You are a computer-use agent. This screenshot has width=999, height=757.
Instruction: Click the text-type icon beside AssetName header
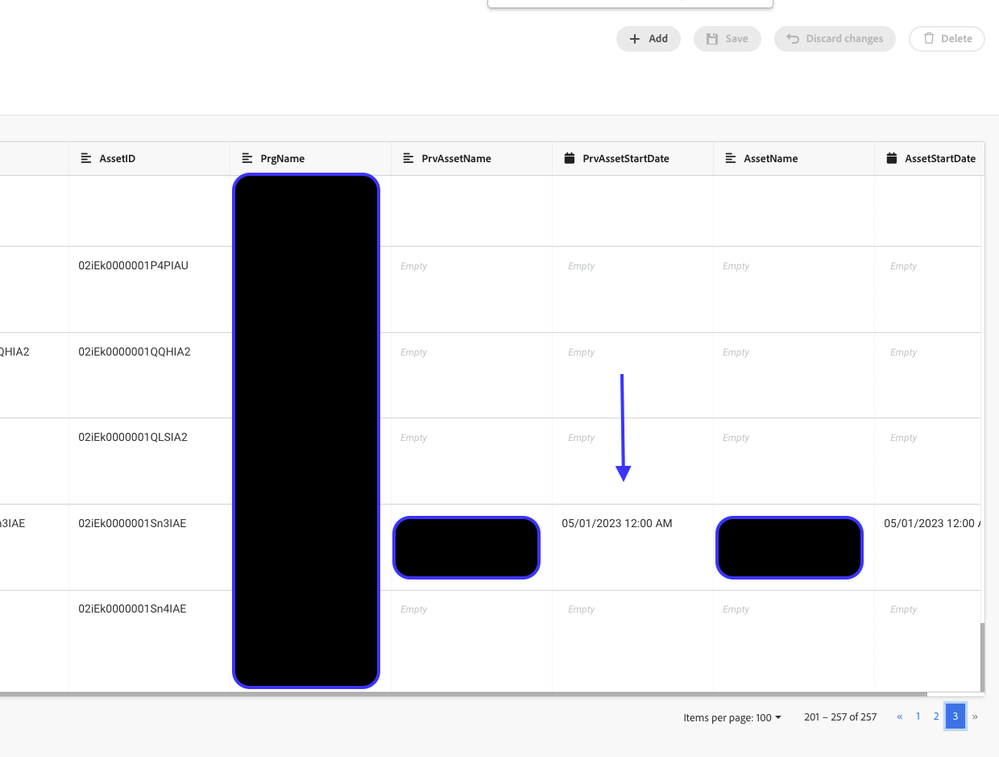pyautogui.click(x=730, y=158)
